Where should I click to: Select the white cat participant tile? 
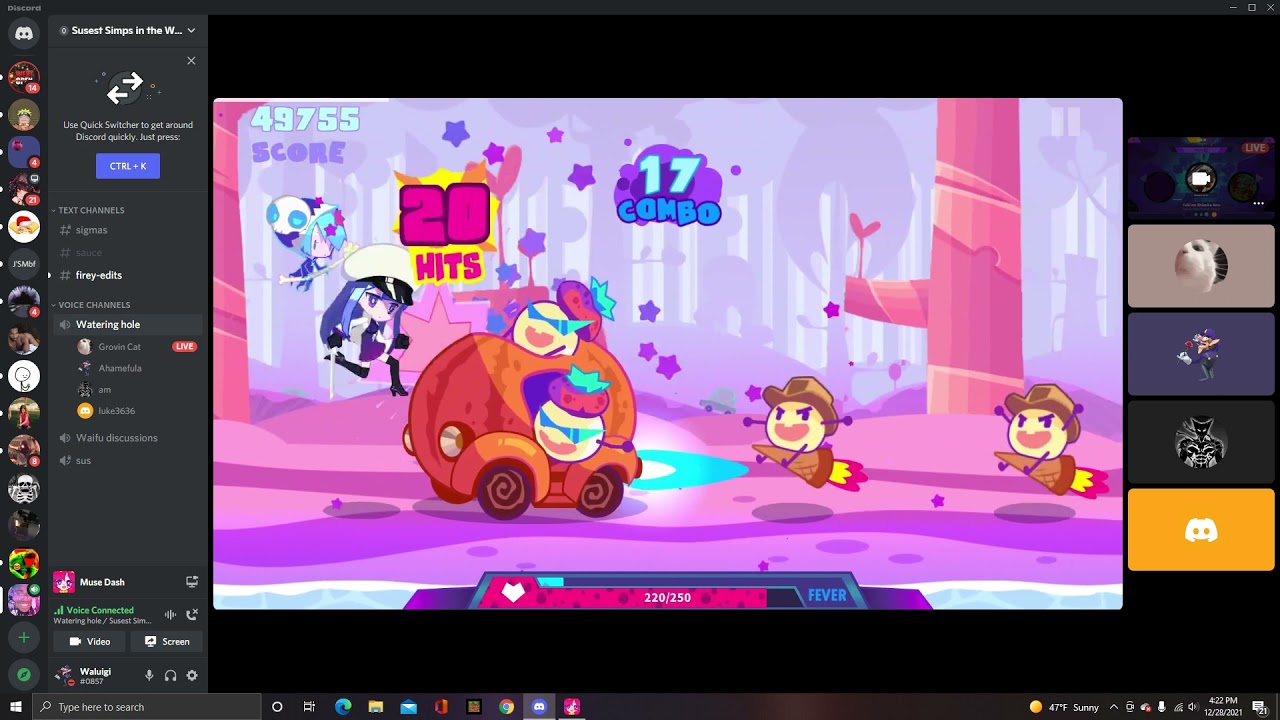pyautogui.click(x=1201, y=266)
